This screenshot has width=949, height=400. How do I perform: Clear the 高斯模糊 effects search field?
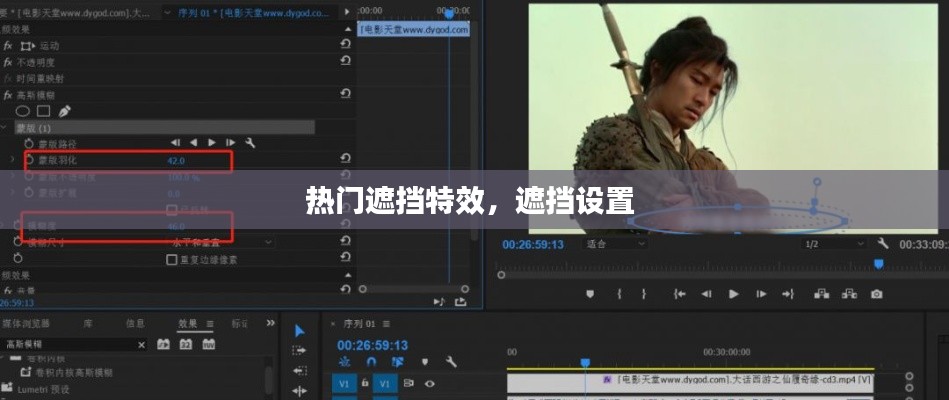pyautogui.click(x=143, y=344)
